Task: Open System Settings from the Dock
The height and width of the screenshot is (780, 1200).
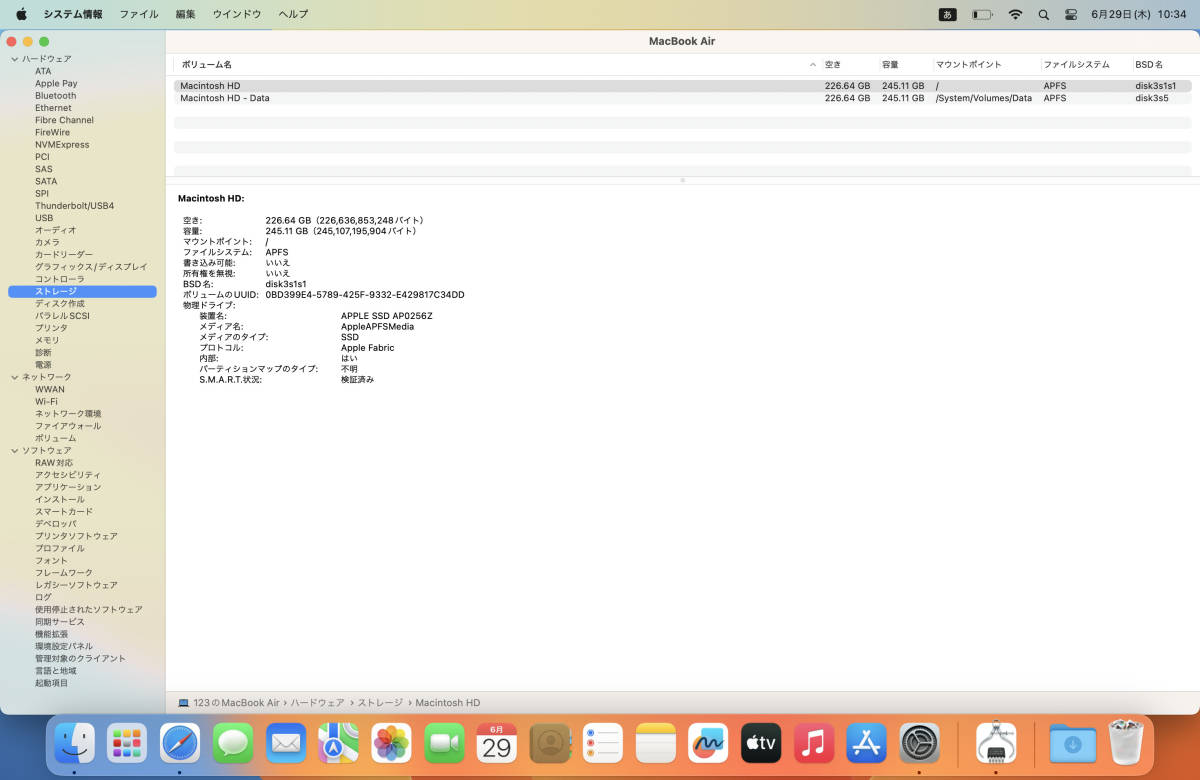Action: point(919,743)
